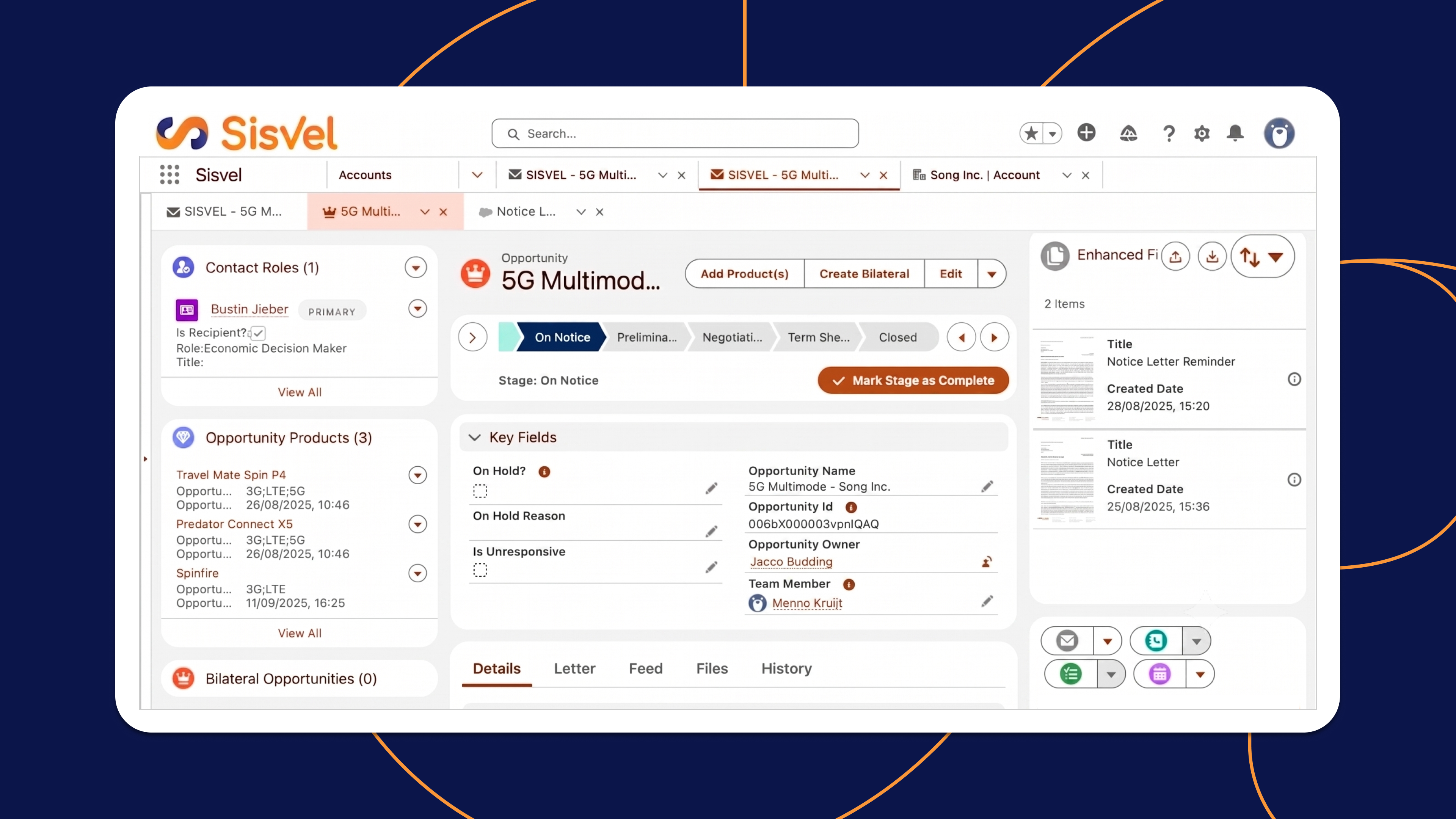Edit the Opportunity Name field pencil

click(987, 486)
